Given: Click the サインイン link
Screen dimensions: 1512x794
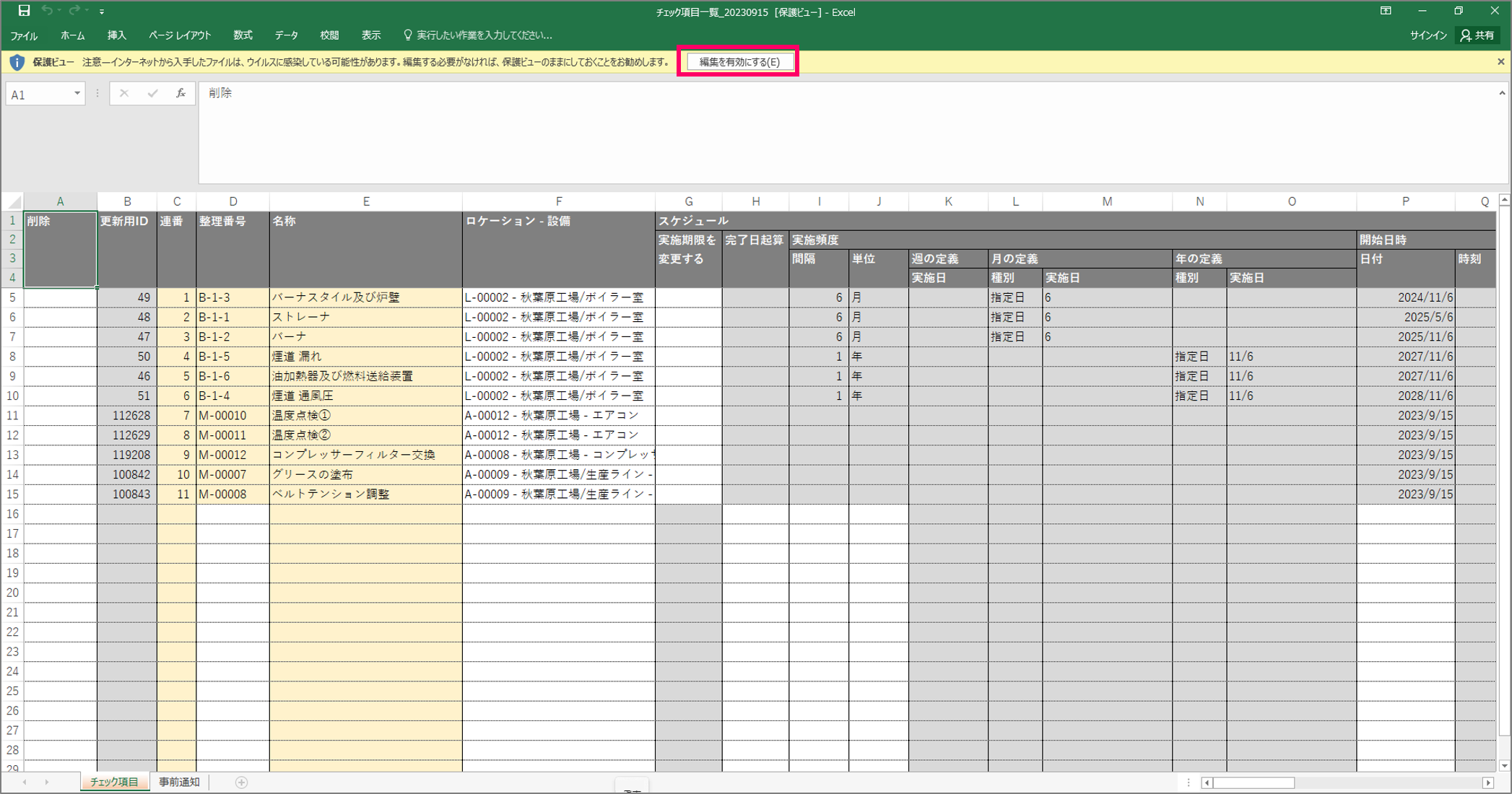Looking at the screenshot, I should click(x=1428, y=35).
